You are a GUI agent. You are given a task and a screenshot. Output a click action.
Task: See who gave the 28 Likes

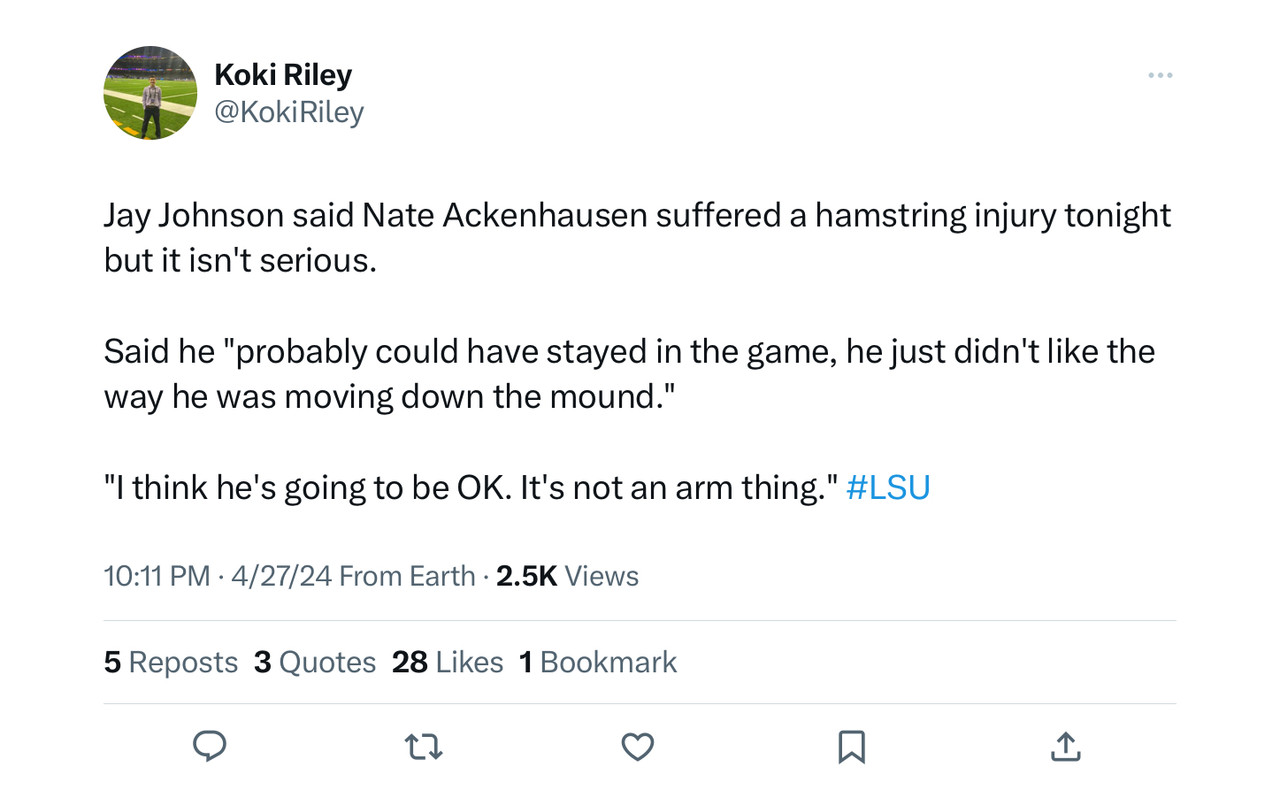click(447, 662)
